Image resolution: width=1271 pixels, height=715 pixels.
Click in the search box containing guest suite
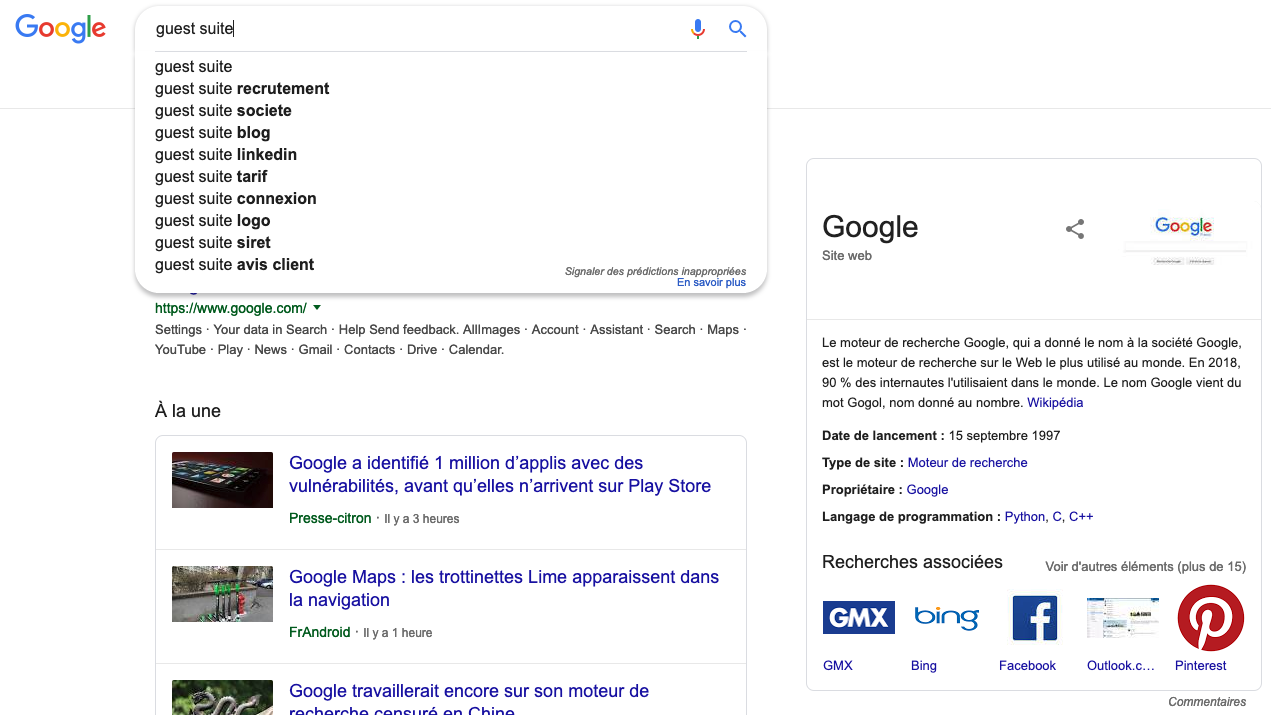(x=415, y=29)
